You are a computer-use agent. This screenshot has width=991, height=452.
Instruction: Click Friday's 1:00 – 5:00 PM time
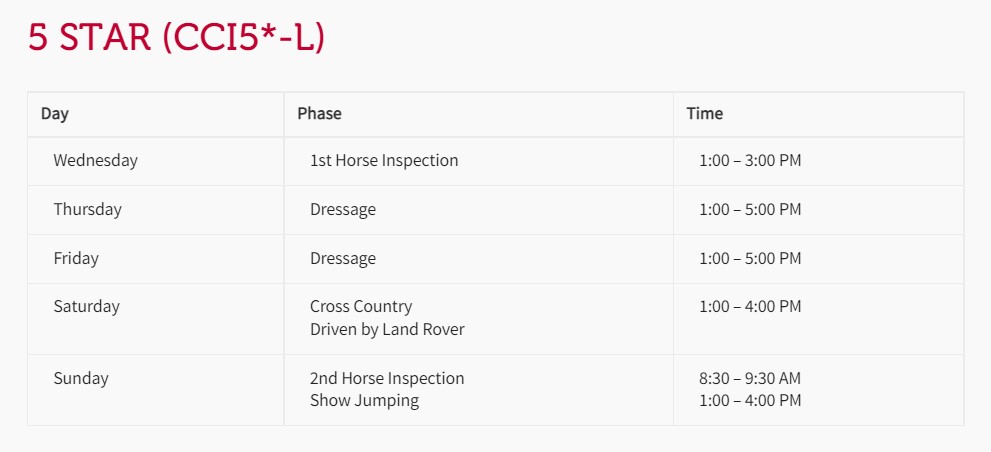750,259
